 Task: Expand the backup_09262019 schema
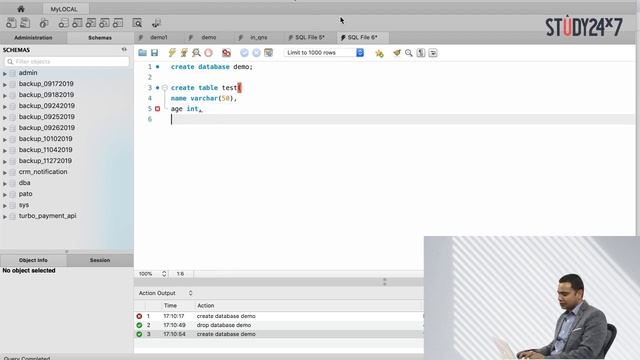5,129
